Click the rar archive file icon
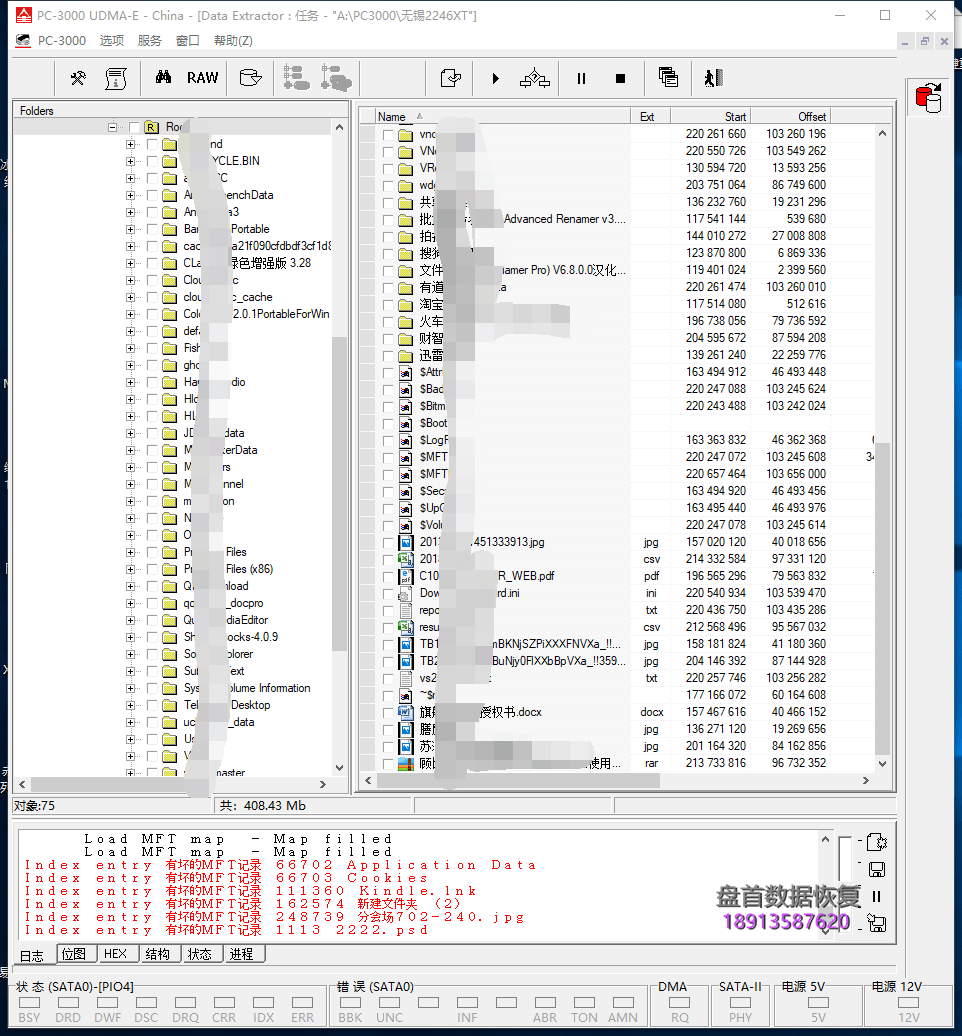 406,764
